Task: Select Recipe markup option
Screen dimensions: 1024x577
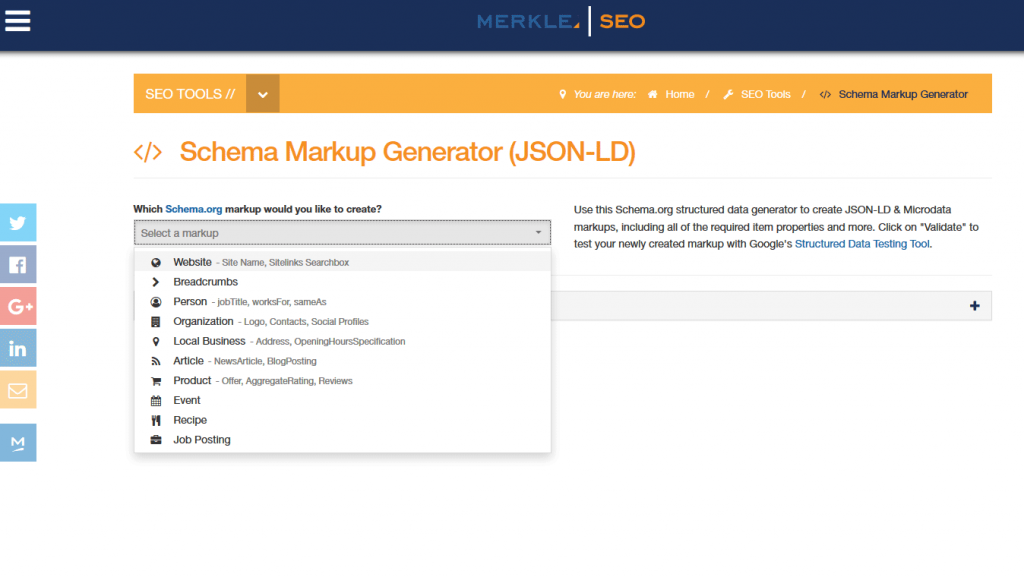Action: pyautogui.click(x=342, y=420)
